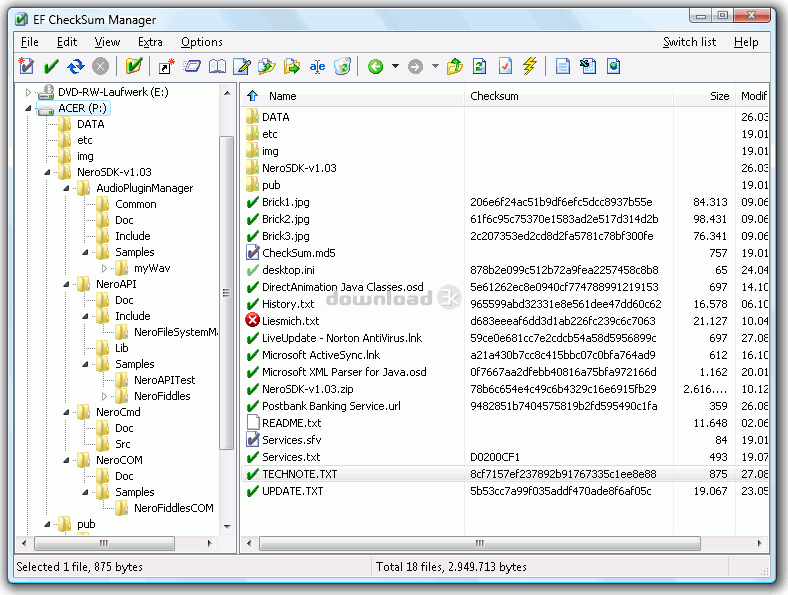Collapse the NeroCmd tree node
The width and height of the screenshot is (788, 595).
click(66, 412)
